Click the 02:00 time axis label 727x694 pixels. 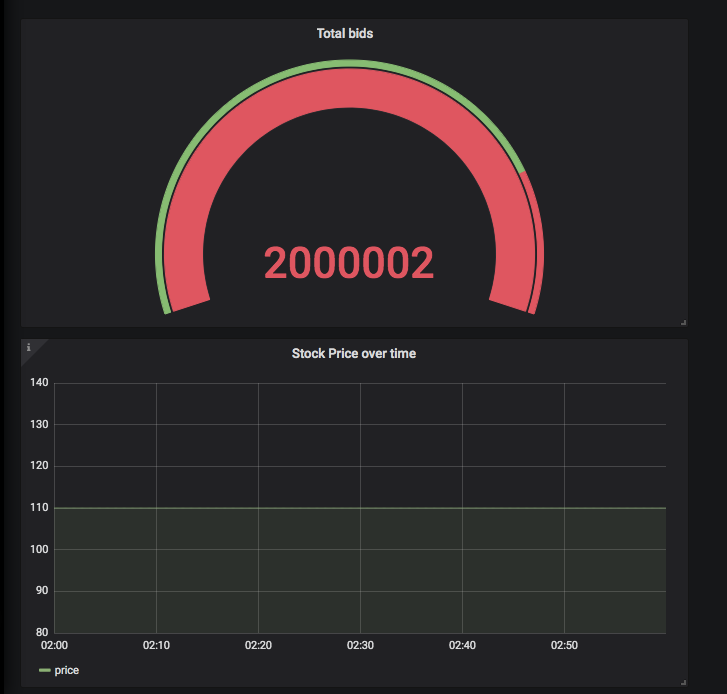(54, 646)
